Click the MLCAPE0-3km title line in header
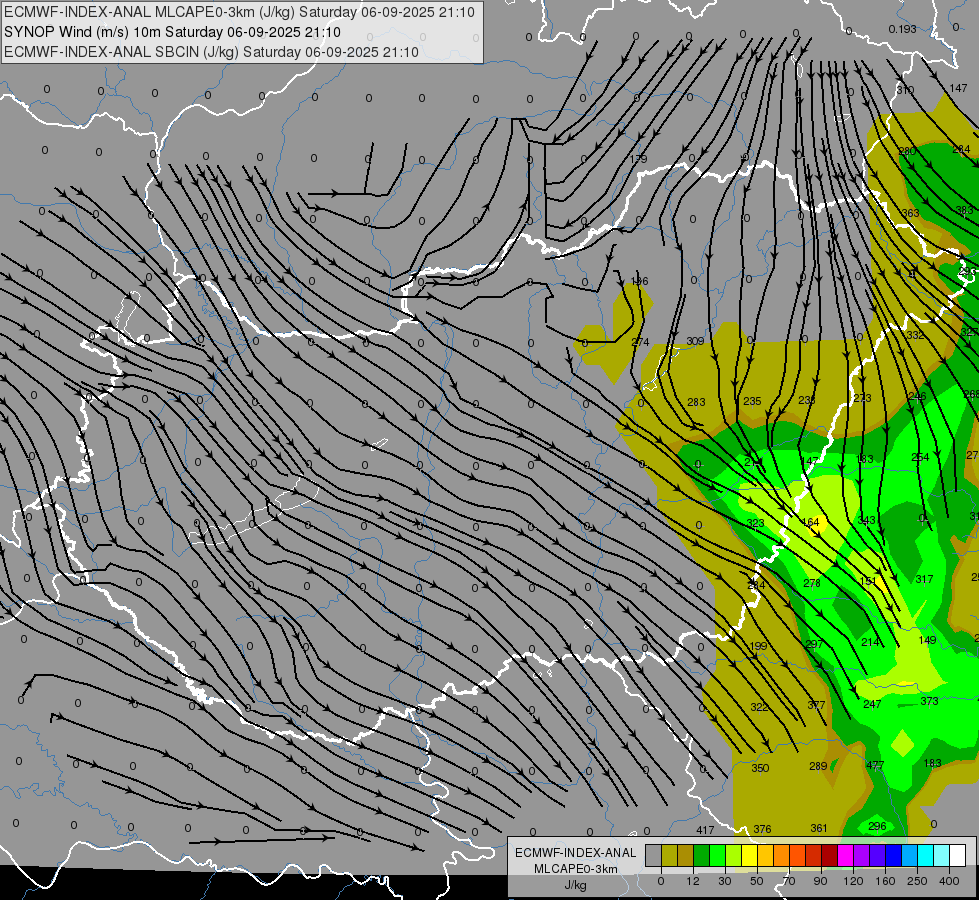 (x=239, y=12)
